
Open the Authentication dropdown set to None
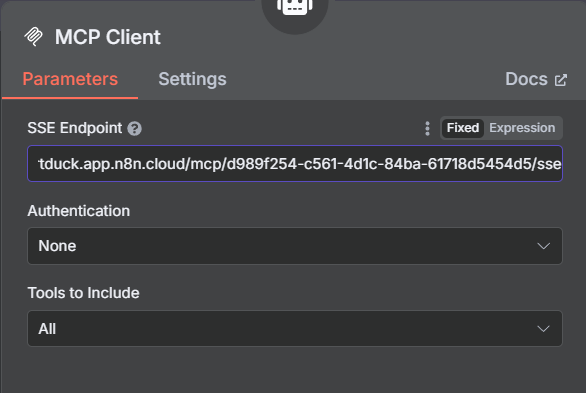(x=295, y=246)
